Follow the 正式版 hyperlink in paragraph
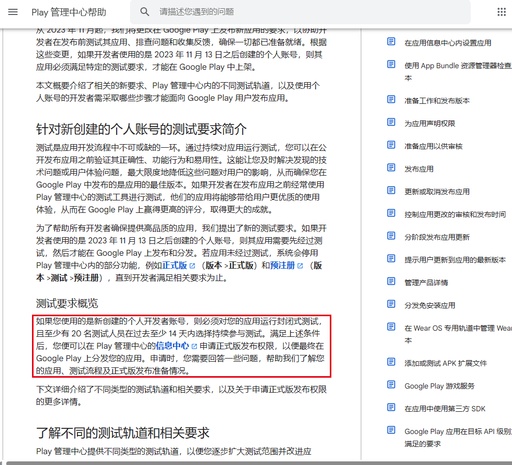Viewport: 512px width, 465px height. tap(175, 266)
